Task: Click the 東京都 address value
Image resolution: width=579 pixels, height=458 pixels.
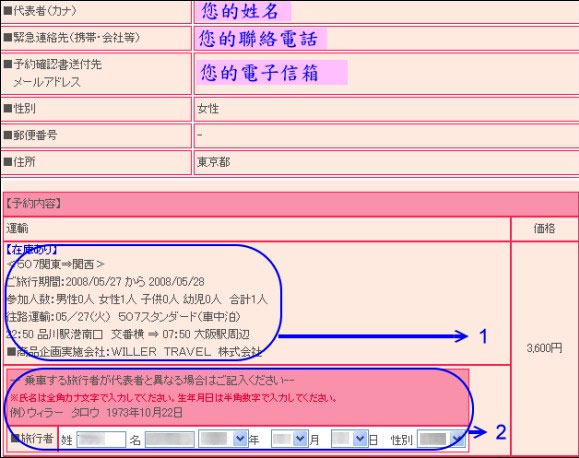Action: pyautogui.click(x=213, y=162)
